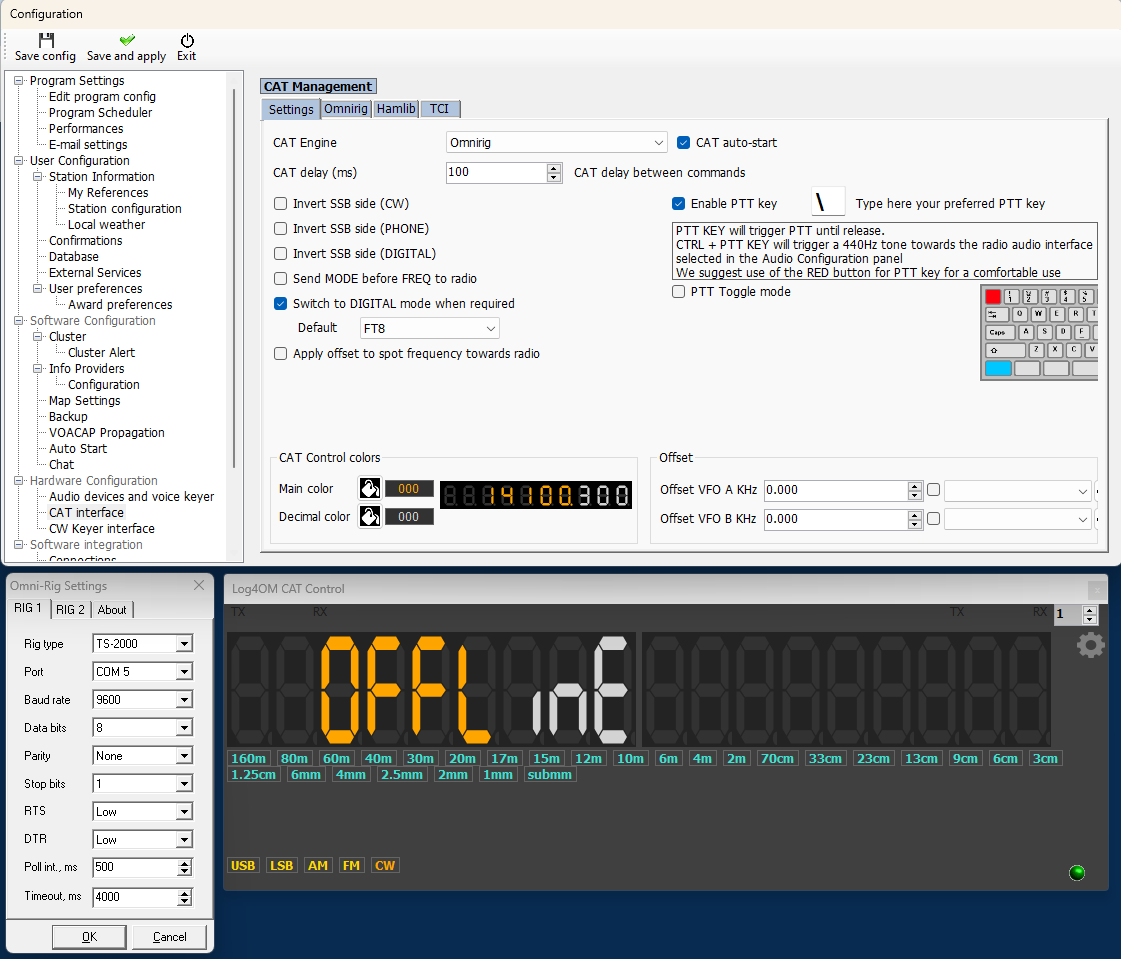Enable Invert SSB side (CW)

click(x=281, y=203)
